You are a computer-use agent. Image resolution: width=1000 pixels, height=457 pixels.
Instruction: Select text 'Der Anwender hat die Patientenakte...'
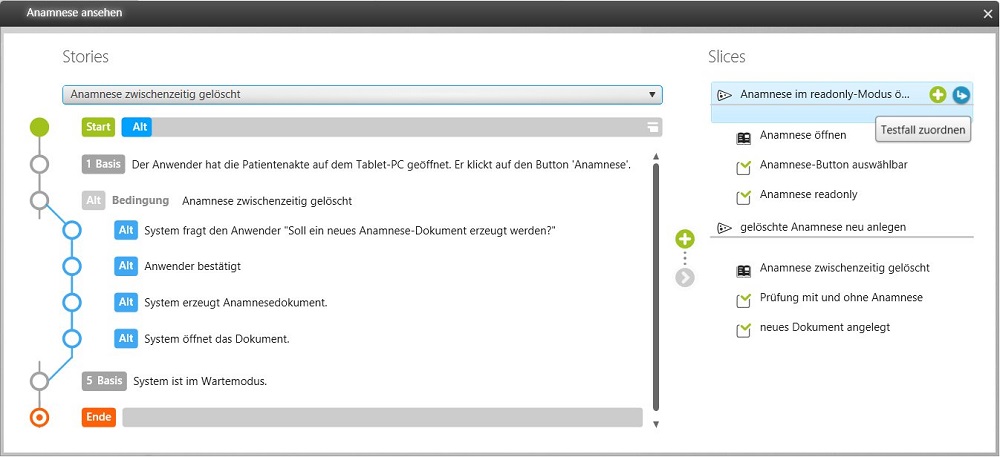381,164
